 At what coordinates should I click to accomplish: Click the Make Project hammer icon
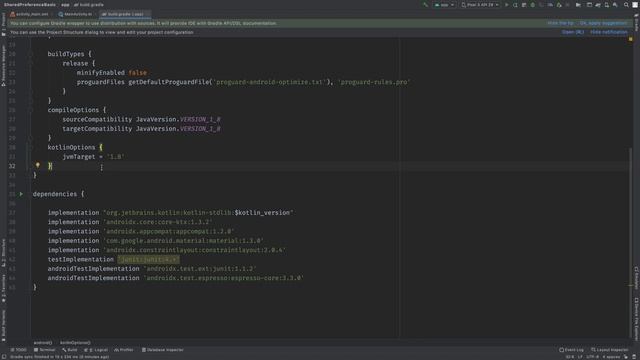(426, 5)
